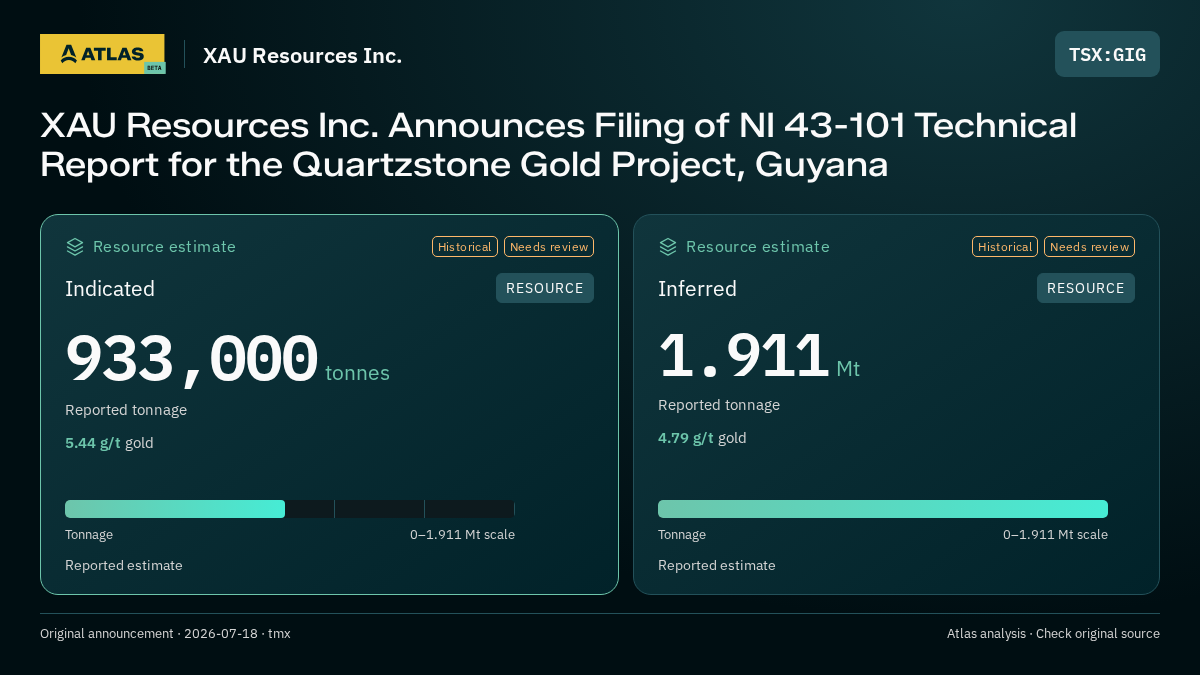The height and width of the screenshot is (675, 1200).
Task: Click the RESOURCE badge on the Indicated card
Action: 545,288
